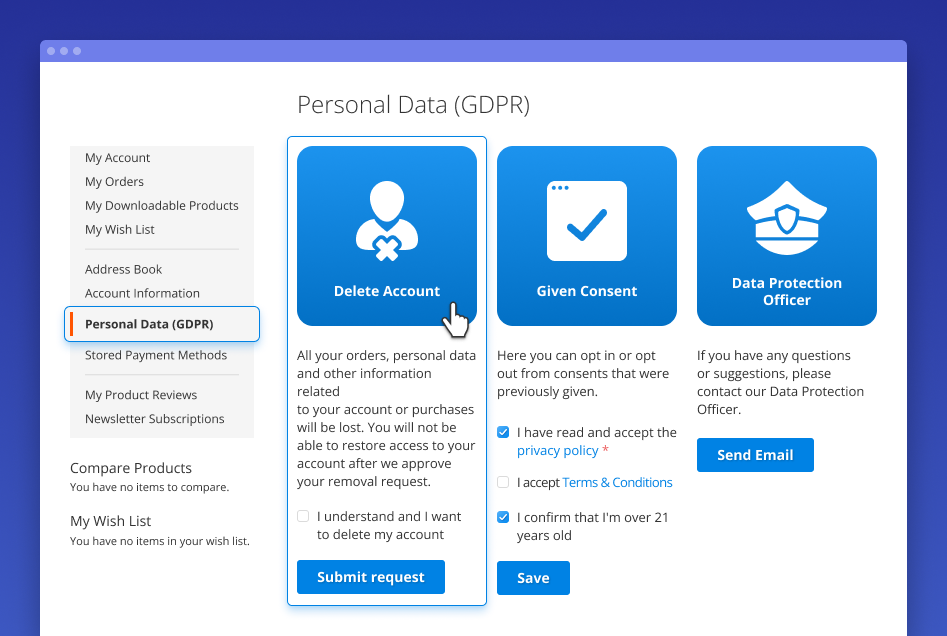Check the 'I accept Terms & Conditions' checkbox
Image resolution: width=947 pixels, height=636 pixels.
502,482
